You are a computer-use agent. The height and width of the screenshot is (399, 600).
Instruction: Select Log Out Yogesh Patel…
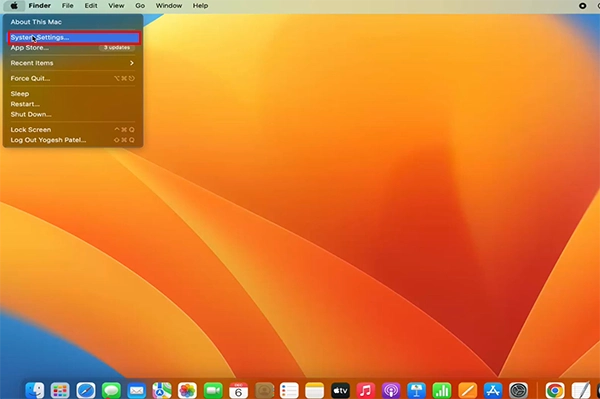73,140
